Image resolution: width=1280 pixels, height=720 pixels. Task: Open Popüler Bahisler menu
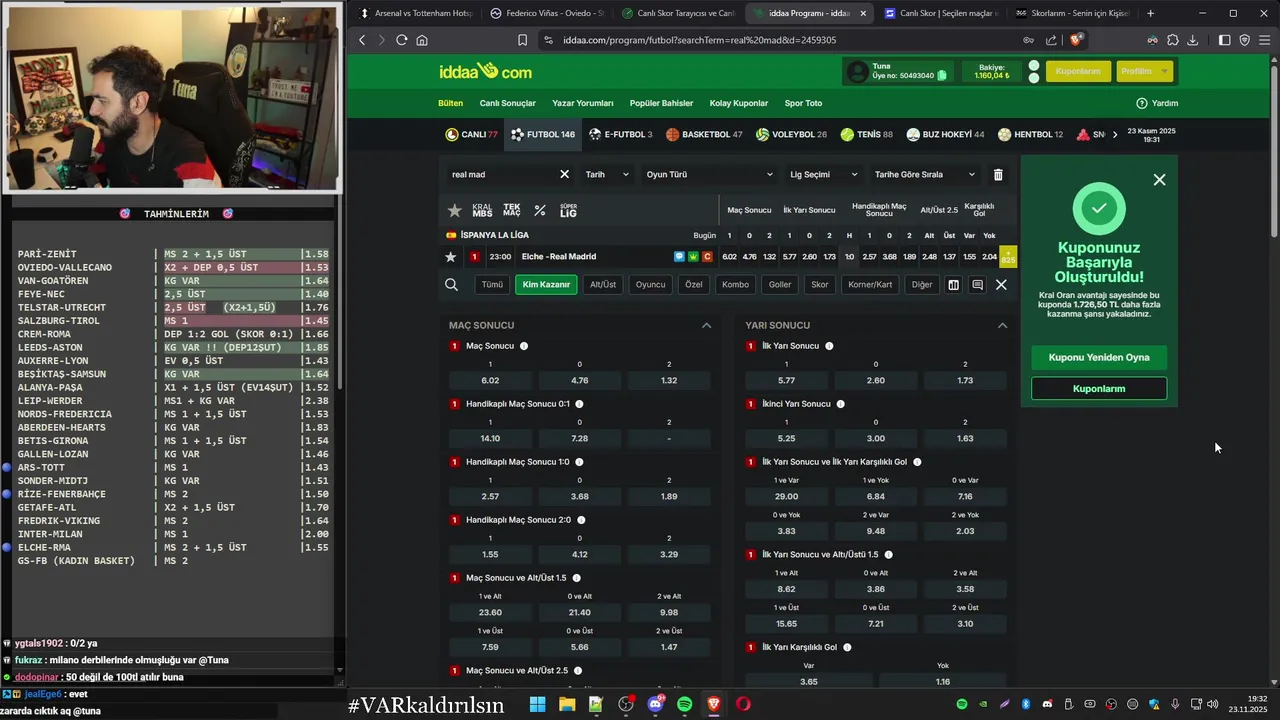pos(661,103)
